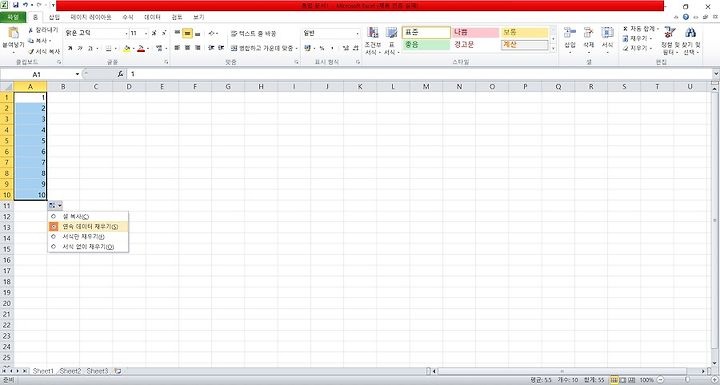Click the Copy (복사) button
Viewport: 720px width, 385px height.
pos(39,41)
